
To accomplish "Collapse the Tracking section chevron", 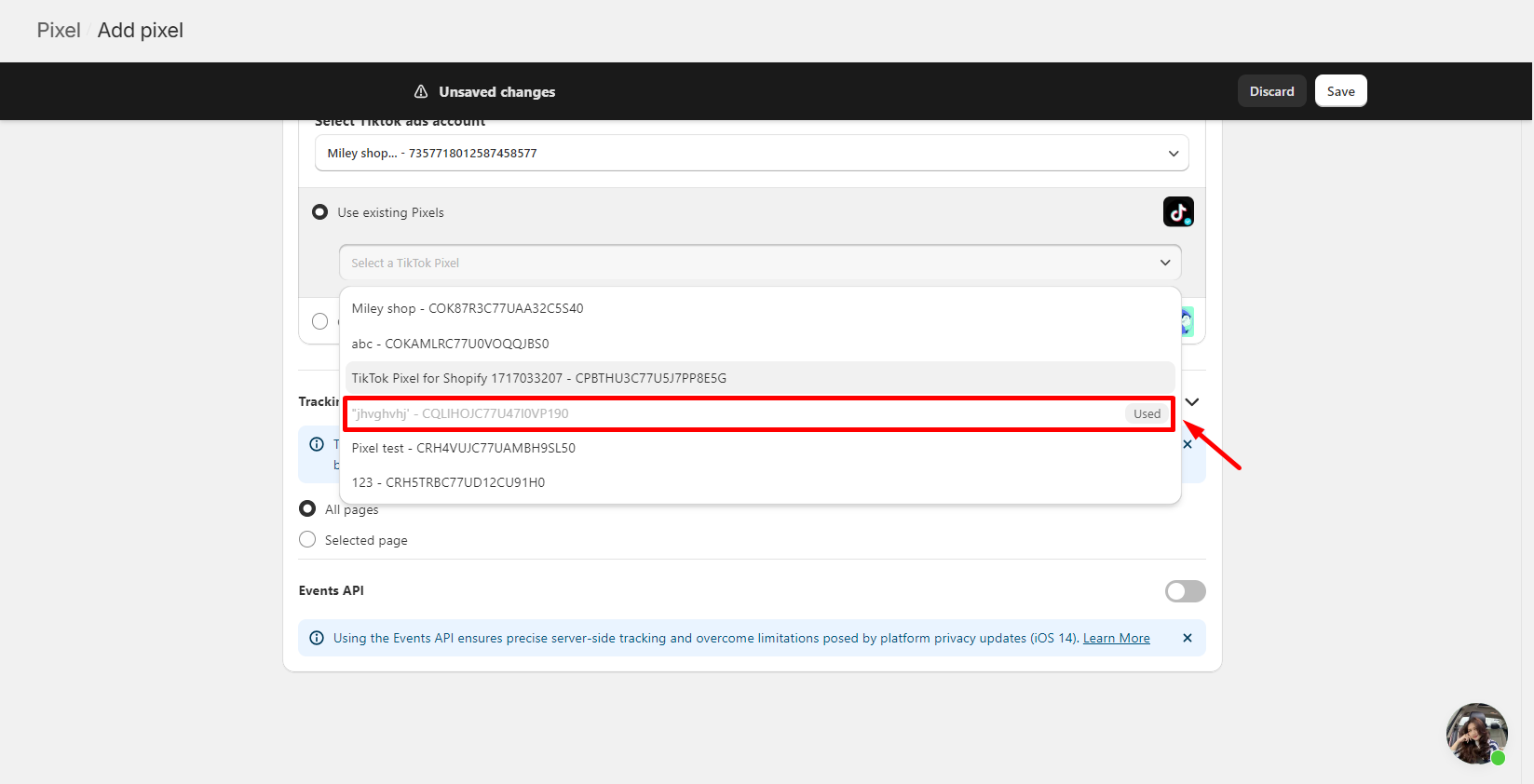I will pos(1192,401).
